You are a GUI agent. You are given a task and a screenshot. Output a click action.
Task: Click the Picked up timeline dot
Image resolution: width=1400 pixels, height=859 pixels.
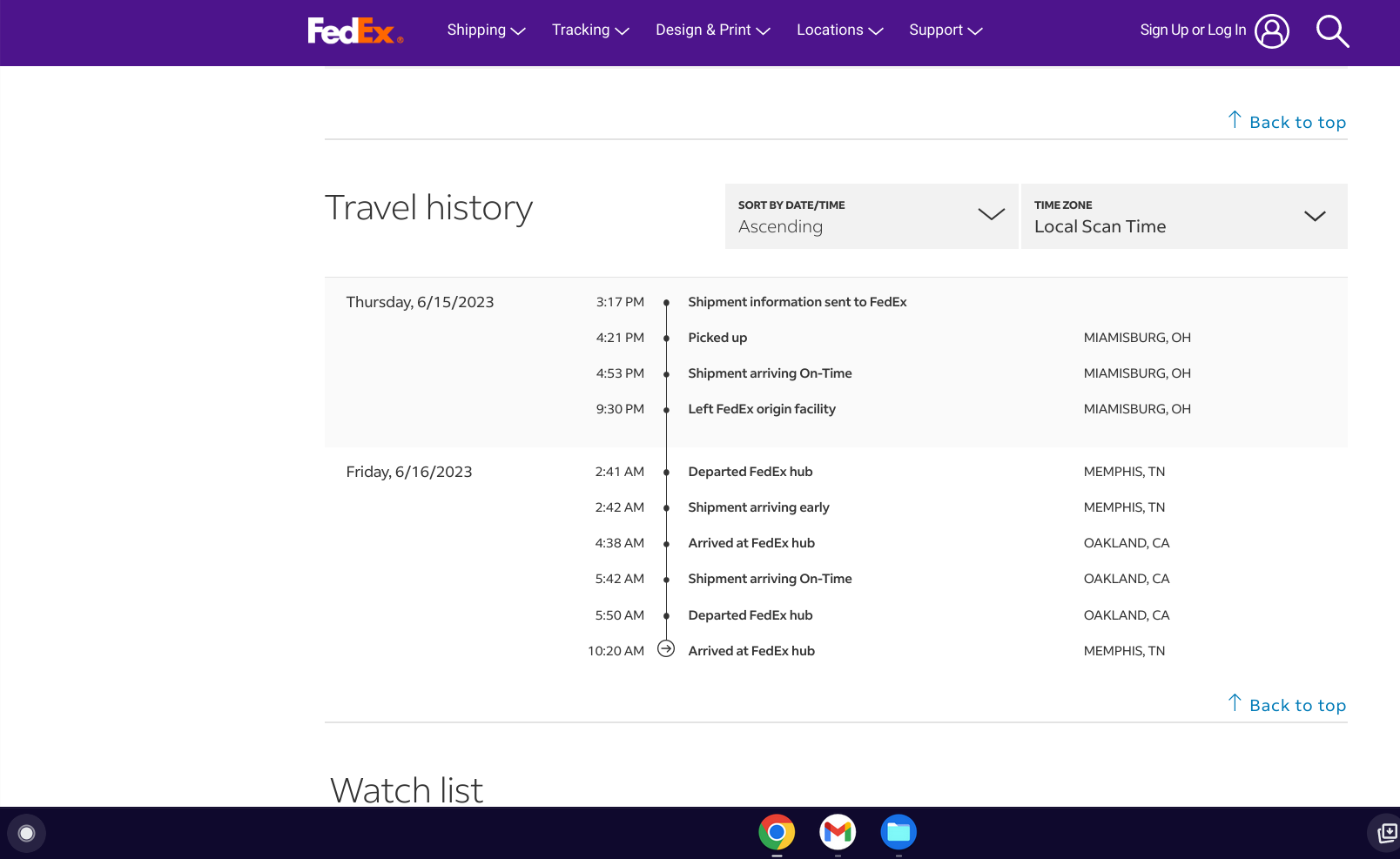(666, 338)
